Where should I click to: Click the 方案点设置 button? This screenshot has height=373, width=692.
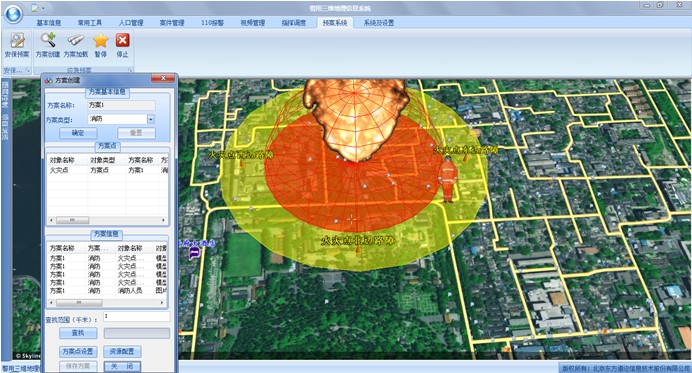coord(78,351)
